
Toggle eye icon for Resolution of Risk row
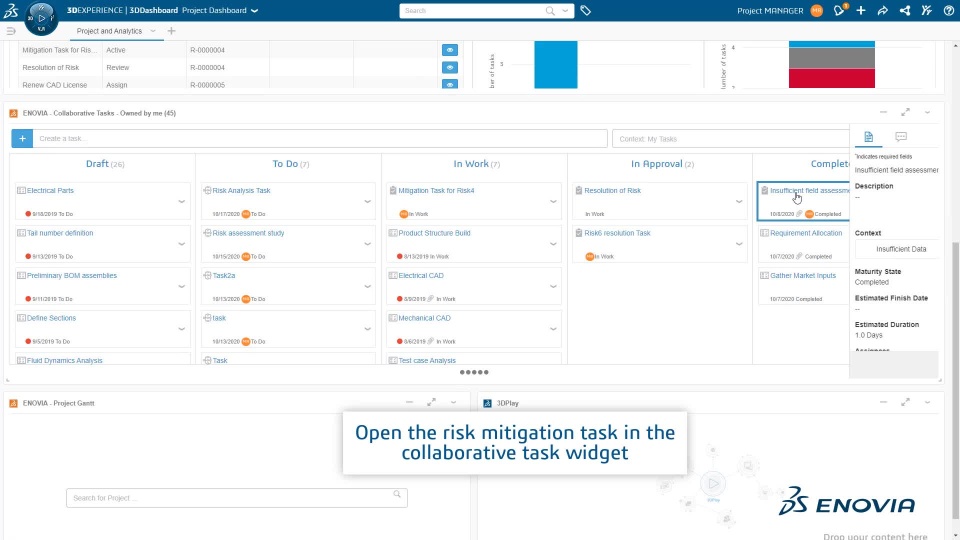tap(449, 67)
